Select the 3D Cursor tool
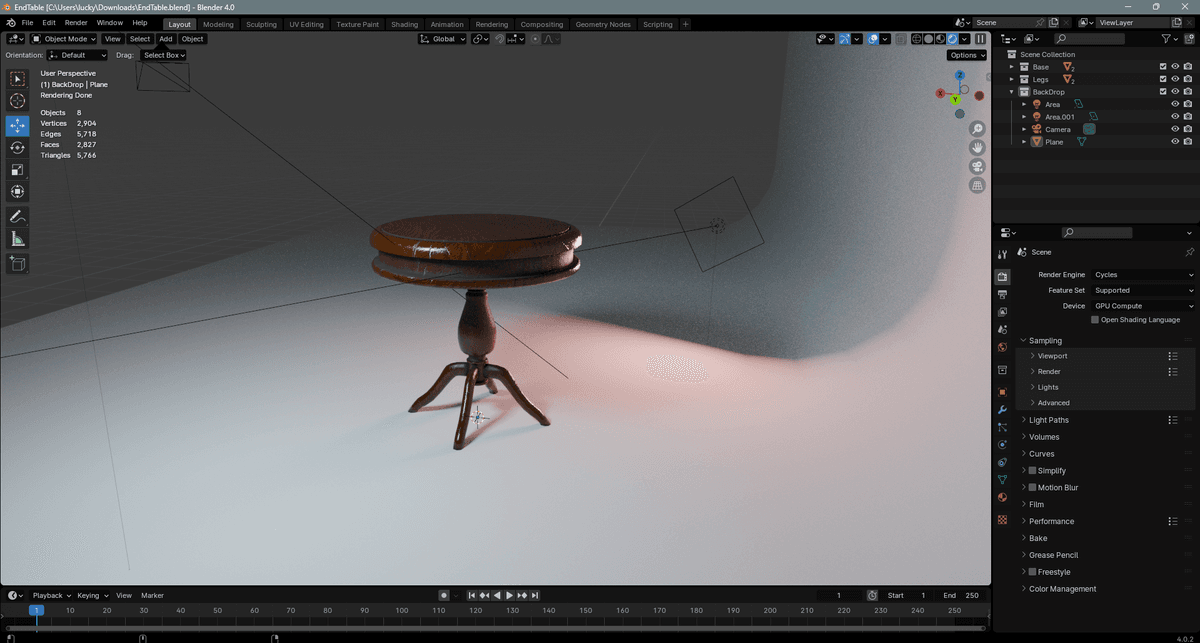 click(x=17, y=101)
